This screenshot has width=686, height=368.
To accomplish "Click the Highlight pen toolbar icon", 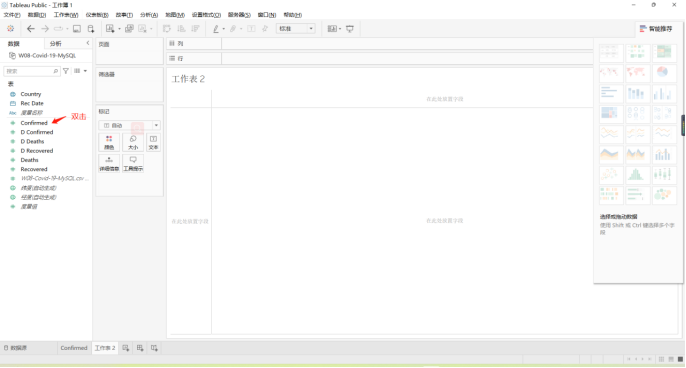I will click(216, 29).
